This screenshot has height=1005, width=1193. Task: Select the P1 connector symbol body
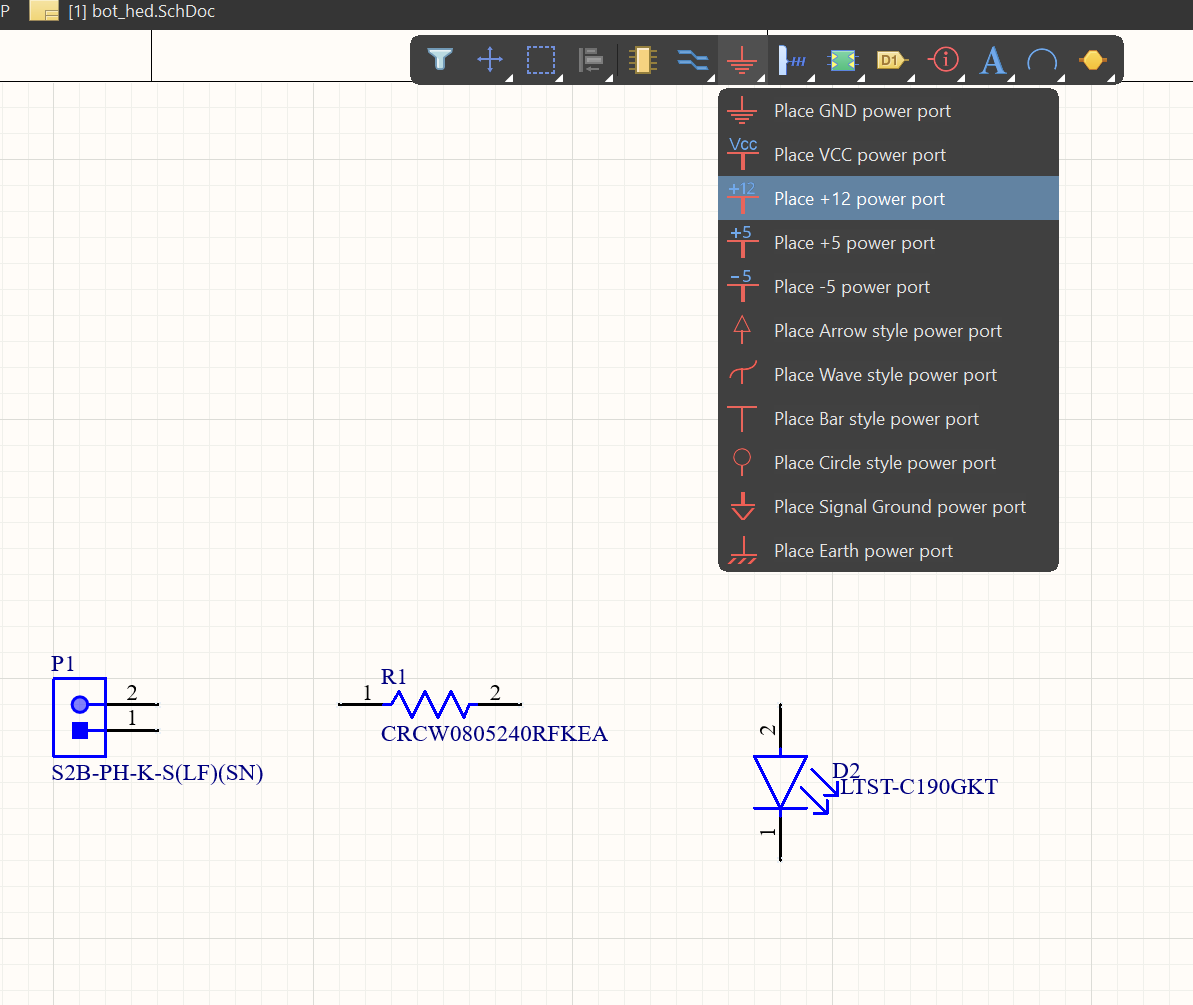tap(79, 717)
